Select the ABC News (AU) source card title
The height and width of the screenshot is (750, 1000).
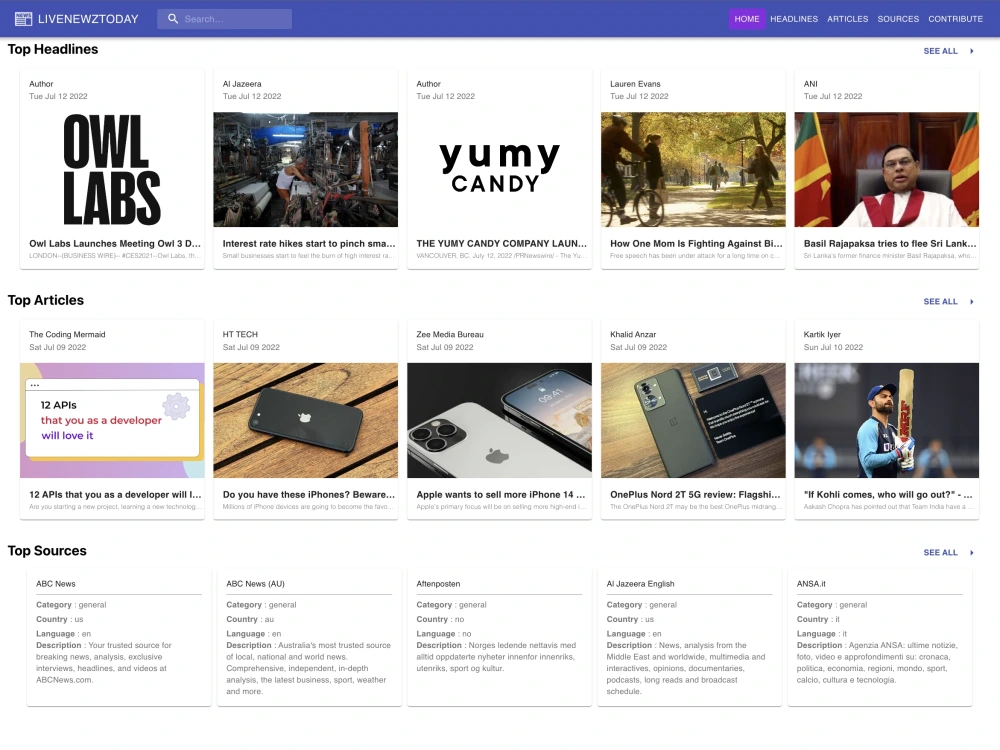tap(255, 584)
